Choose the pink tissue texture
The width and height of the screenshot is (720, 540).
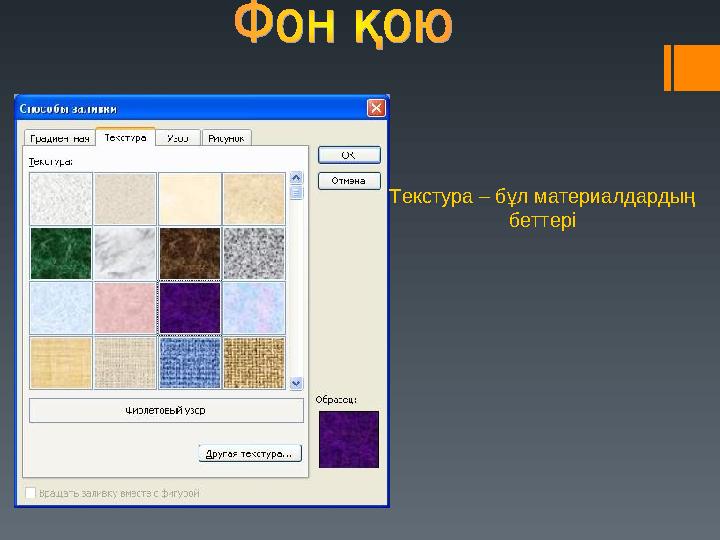(x=125, y=308)
